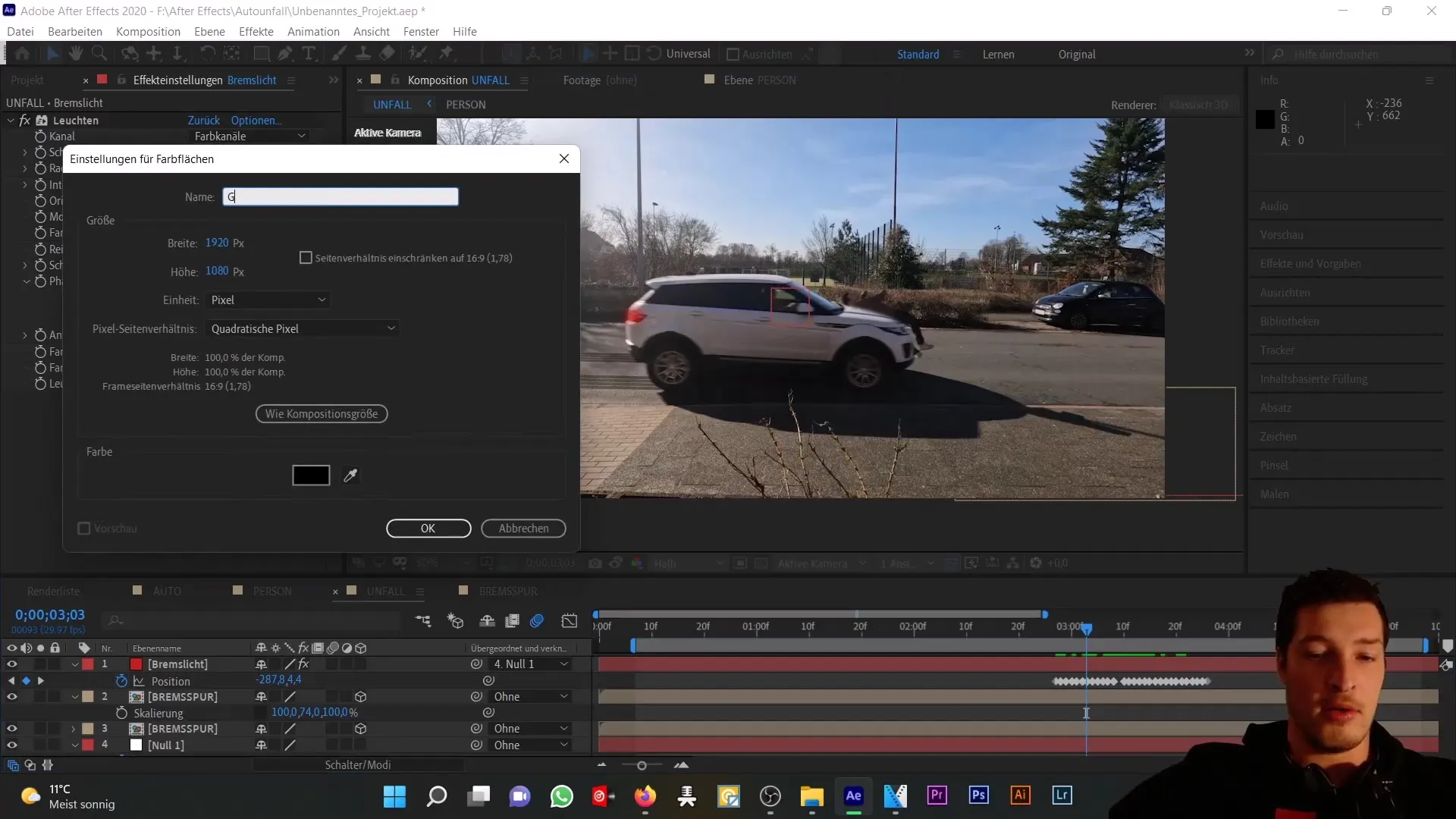Select the Roto Brush tool
This screenshot has height=819, width=1456.
tap(417, 54)
